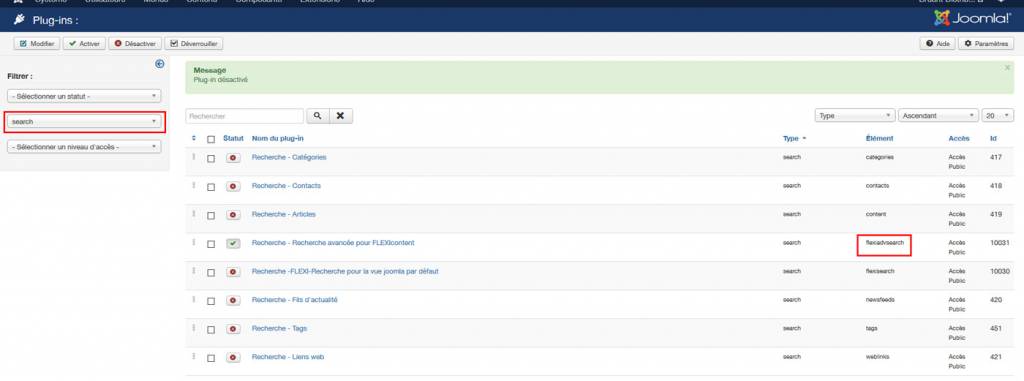Enable the Recherche - Contacts plugin status icon

(x=234, y=187)
